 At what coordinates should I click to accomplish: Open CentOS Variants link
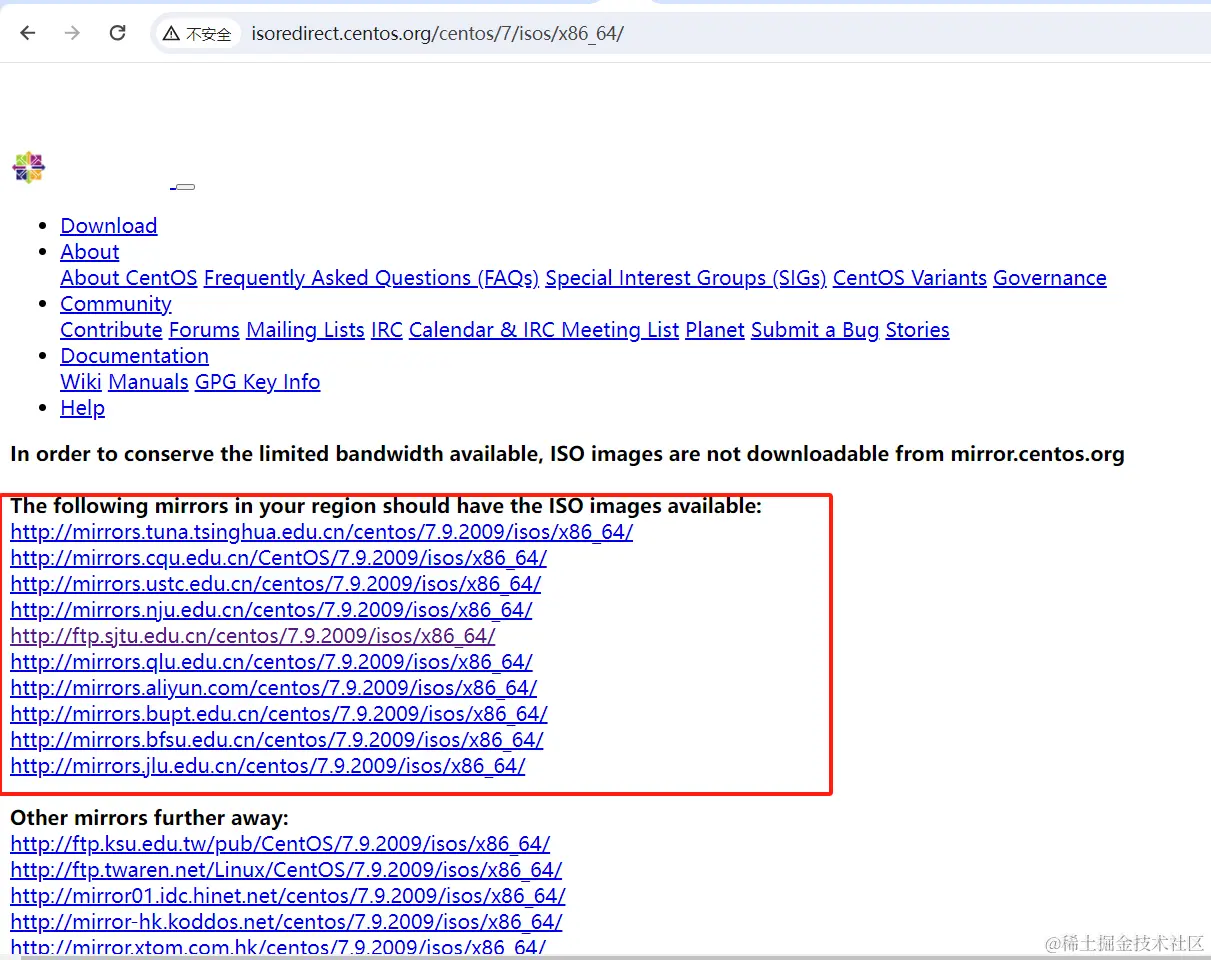(x=910, y=278)
